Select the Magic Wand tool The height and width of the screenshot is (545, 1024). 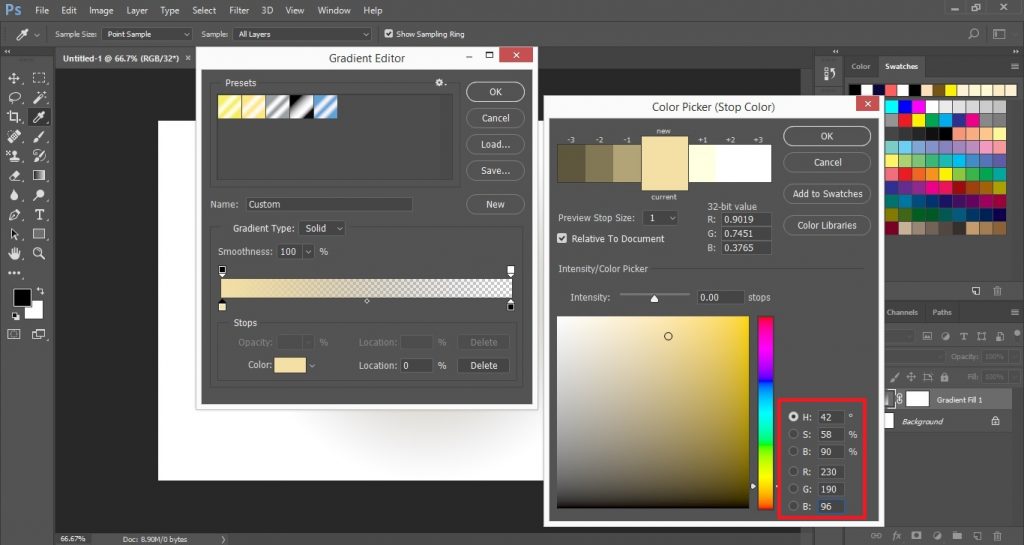[39, 98]
